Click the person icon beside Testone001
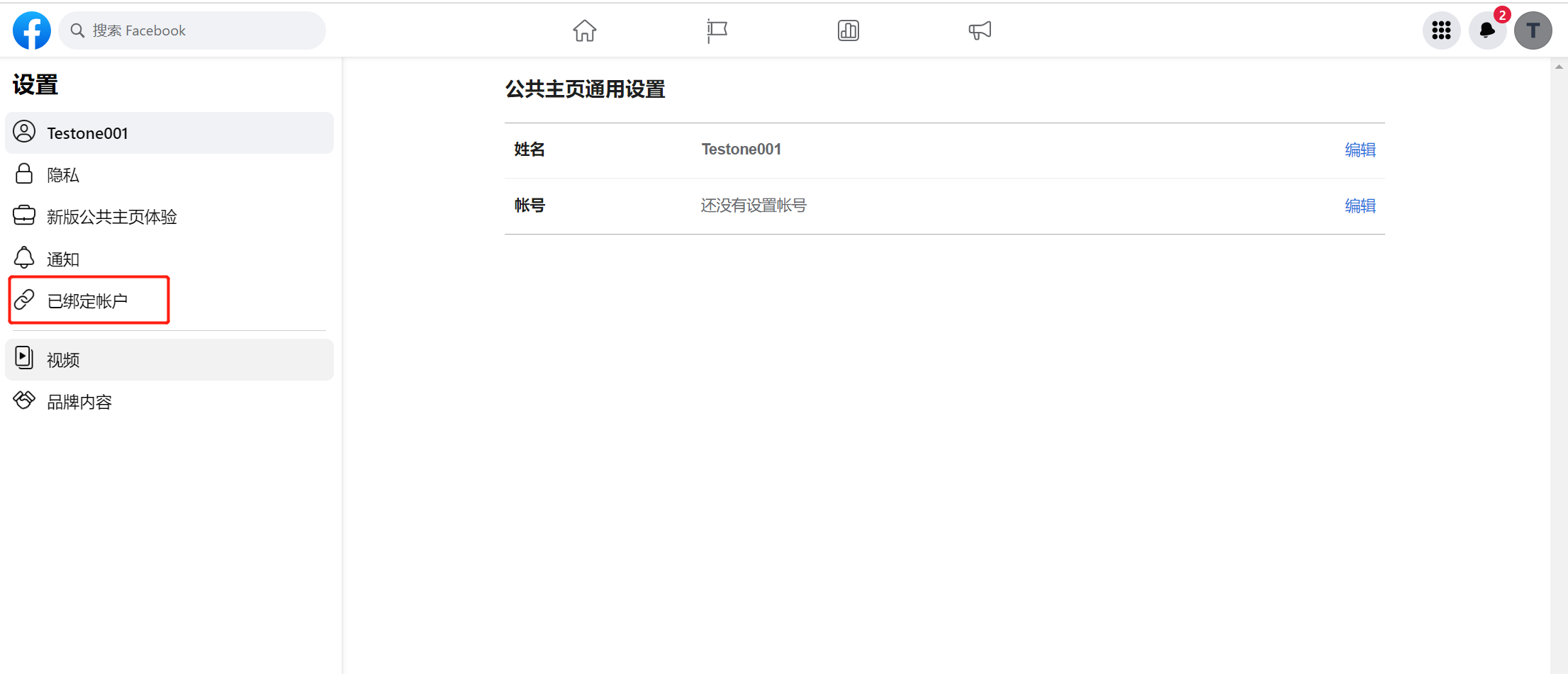The height and width of the screenshot is (674, 1568). [24, 132]
